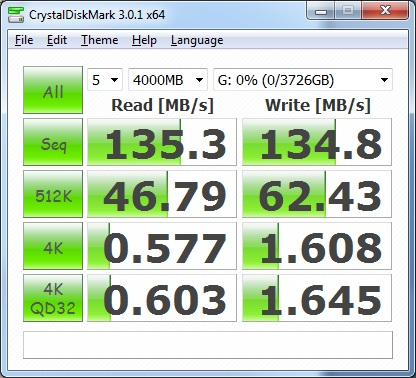This screenshot has height=378, width=416.
Task: Open the Theme menu
Action: (x=100, y=40)
